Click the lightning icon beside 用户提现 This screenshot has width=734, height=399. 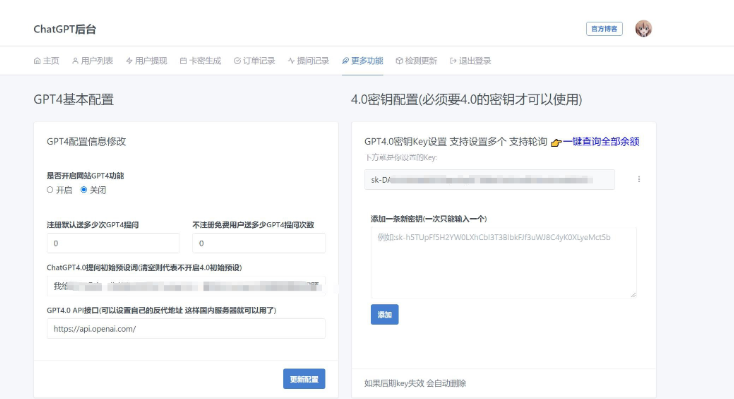(x=129, y=61)
